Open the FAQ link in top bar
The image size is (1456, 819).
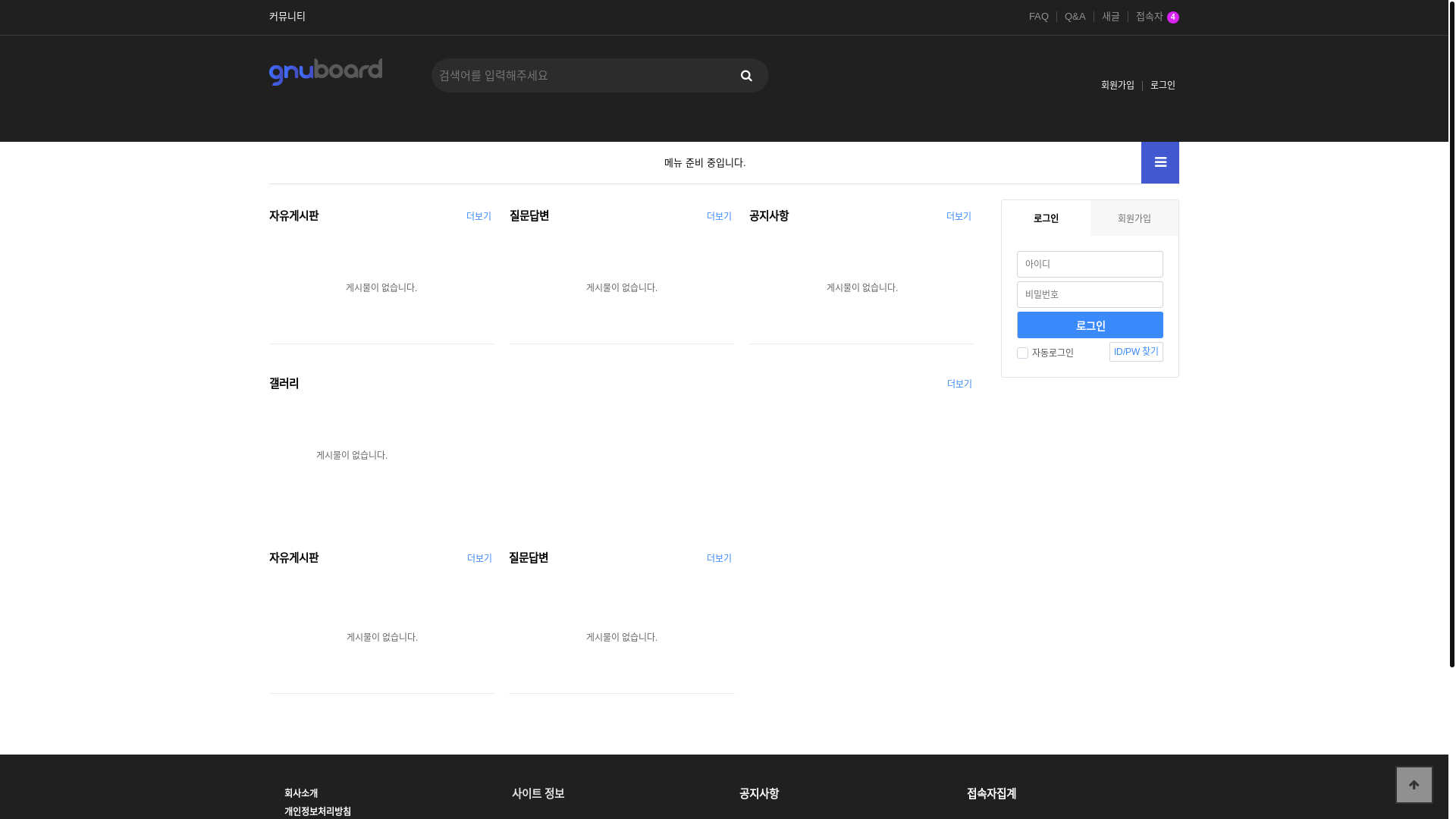[x=1039, y=17]
